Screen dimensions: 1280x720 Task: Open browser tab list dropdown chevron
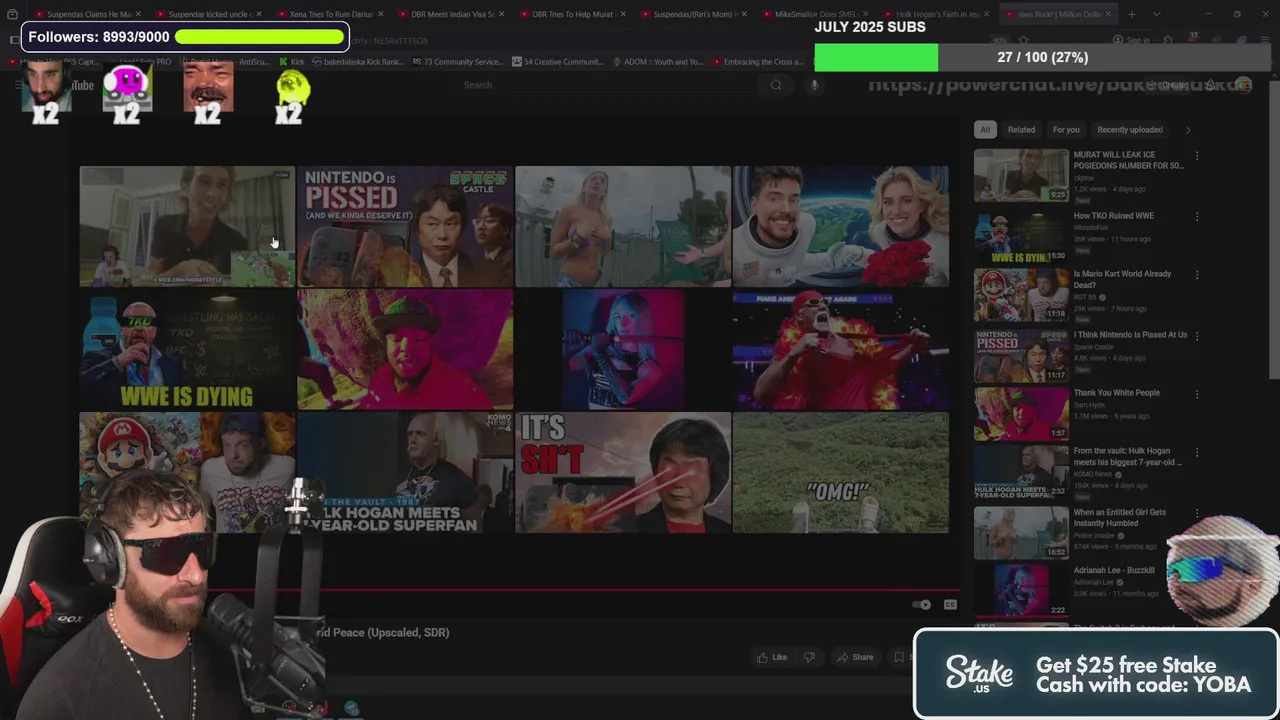(1156, 15)
